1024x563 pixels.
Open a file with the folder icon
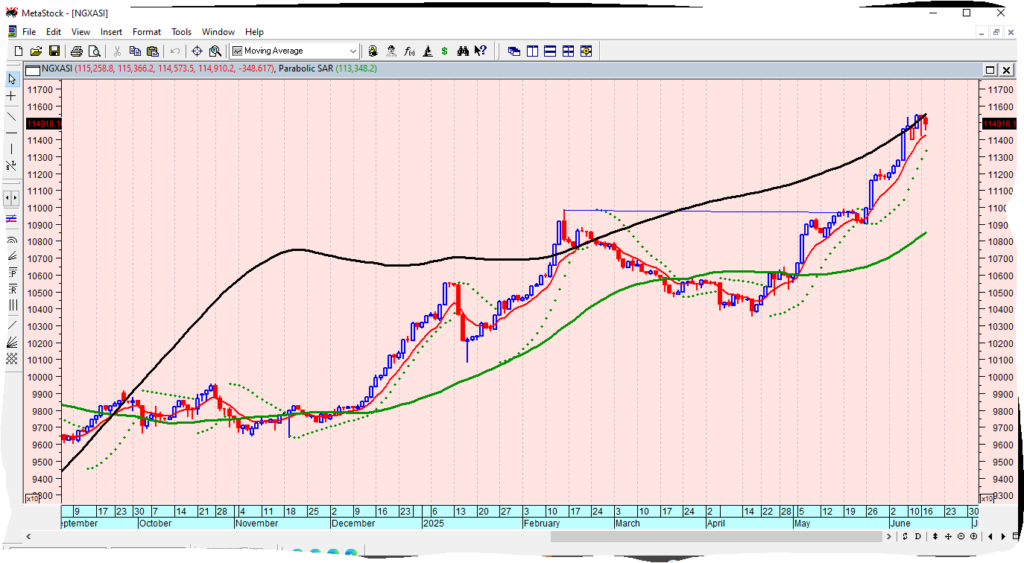[x=36, y=51]
